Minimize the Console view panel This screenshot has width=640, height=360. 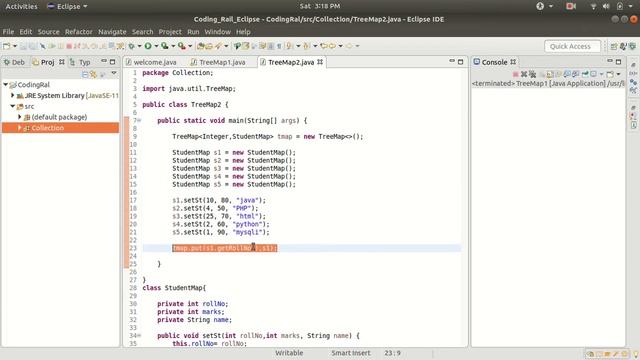tap(610, 61)
